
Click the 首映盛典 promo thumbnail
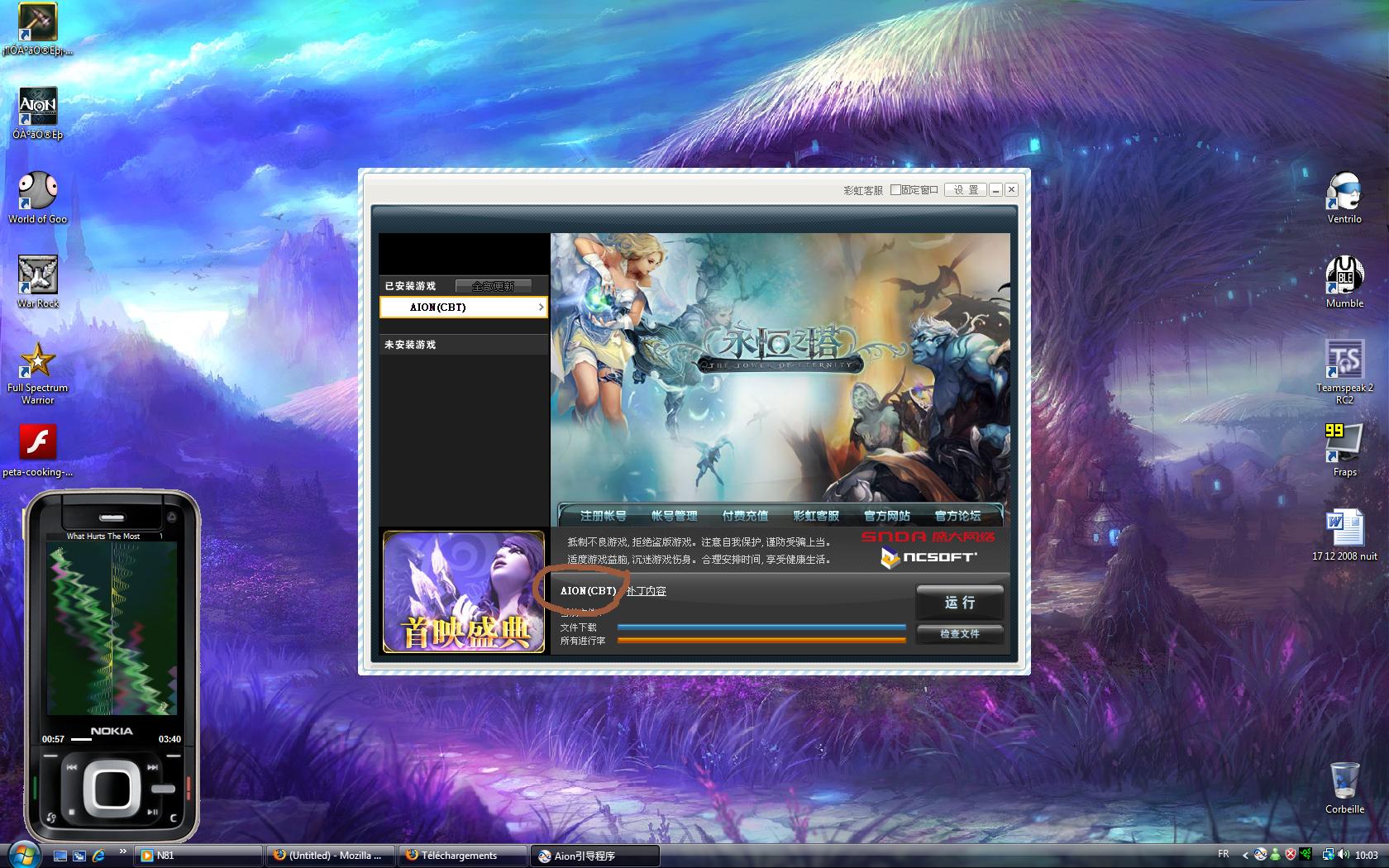464,592
